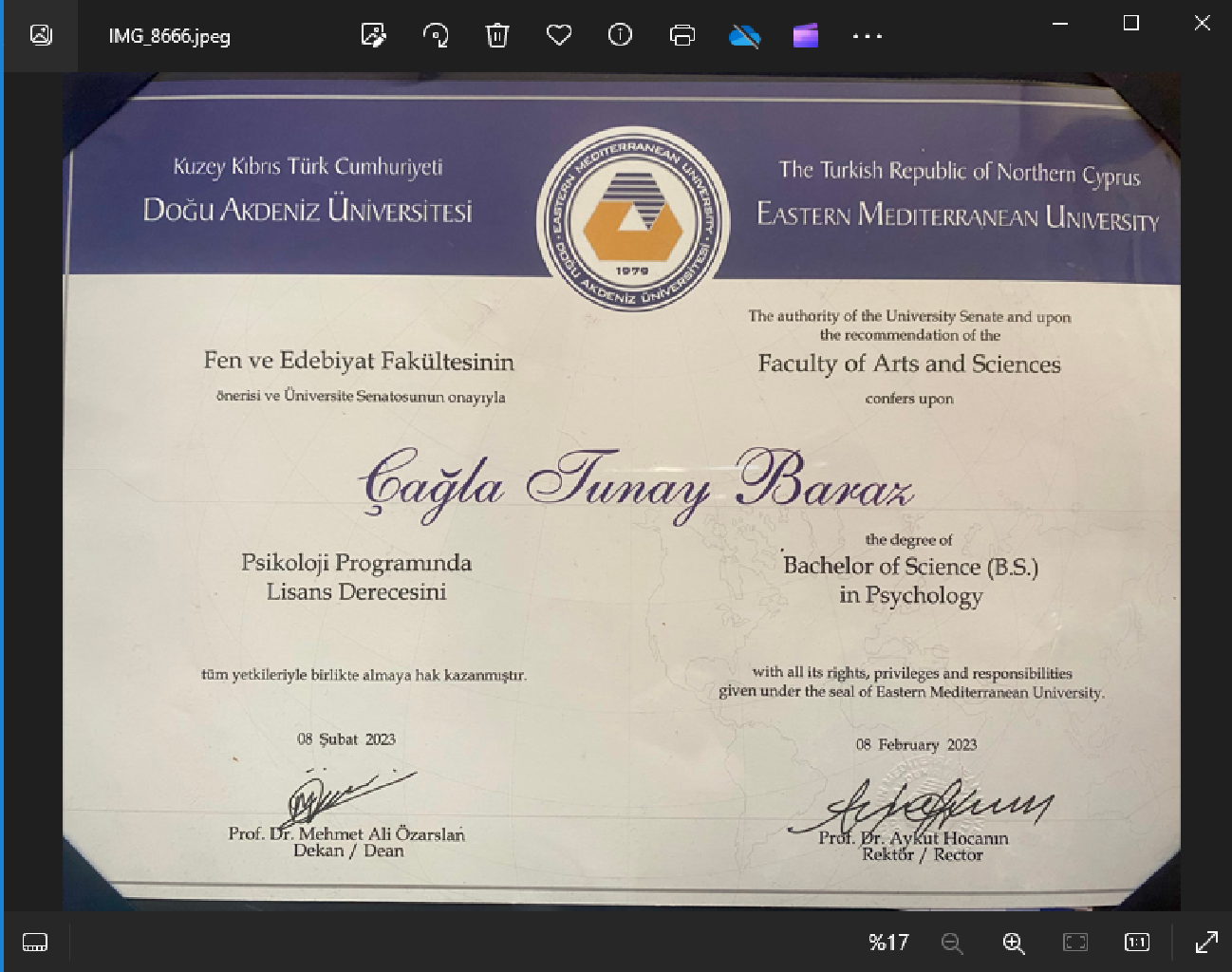Enter fullscreen with the diagonal arrows icon

[x=1206, y=942]
